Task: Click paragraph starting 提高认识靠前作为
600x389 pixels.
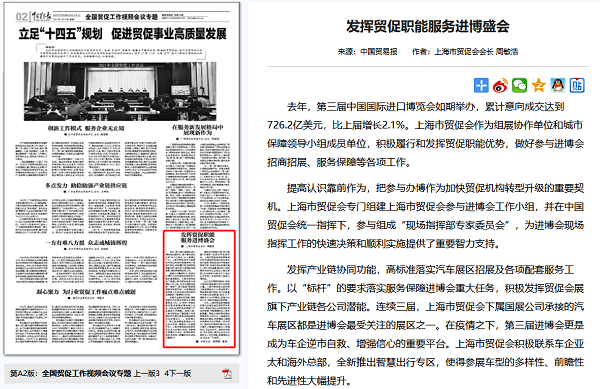Action: (426, 216)
